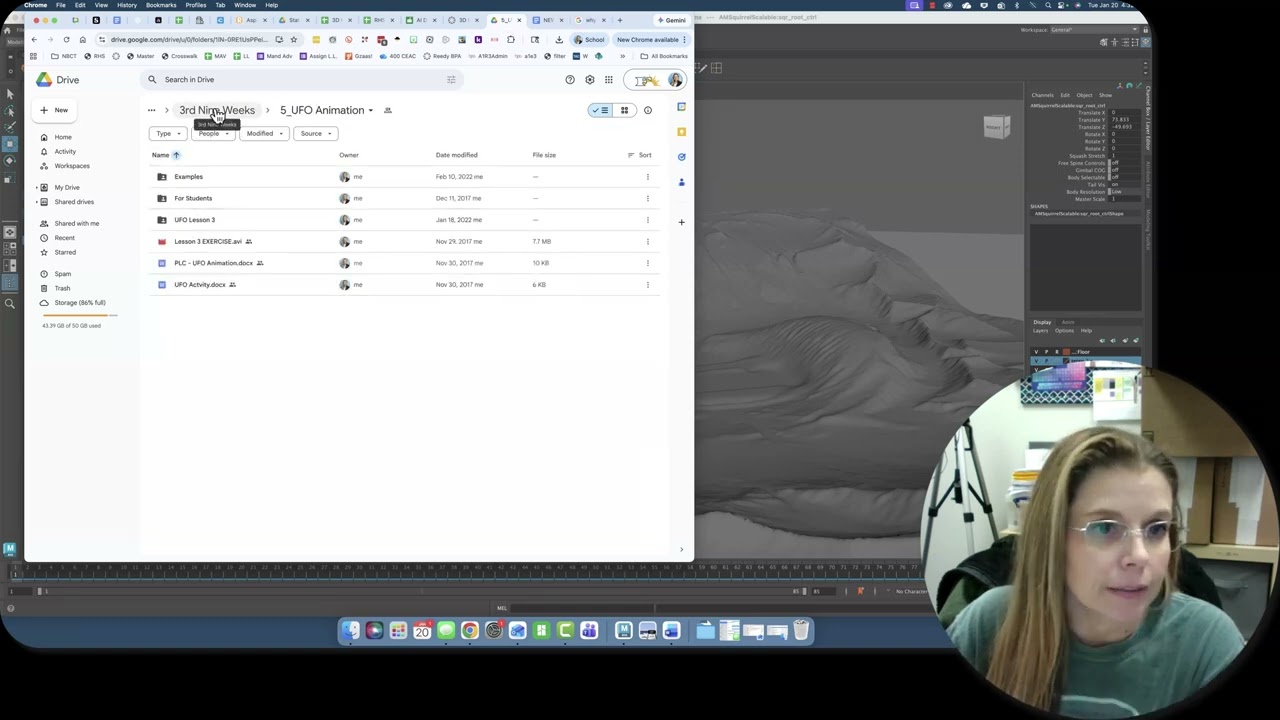Viewport: 1280px width, 720px height.
Task: Open more actions for Lesson 3 EXERCISE.avi
Action: pyautogui.click(x=647, y=241)
